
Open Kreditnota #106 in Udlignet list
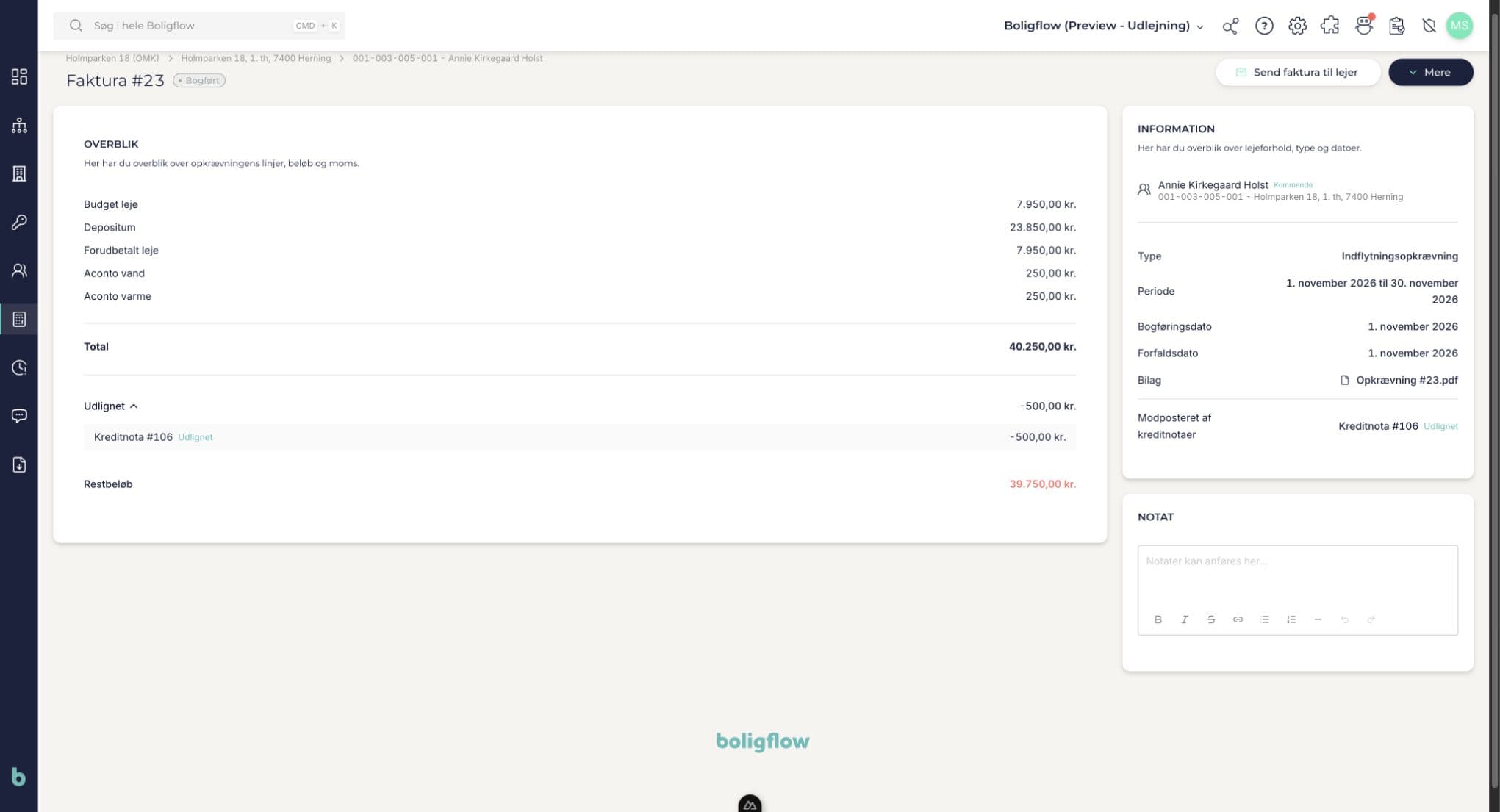point(133,436)
